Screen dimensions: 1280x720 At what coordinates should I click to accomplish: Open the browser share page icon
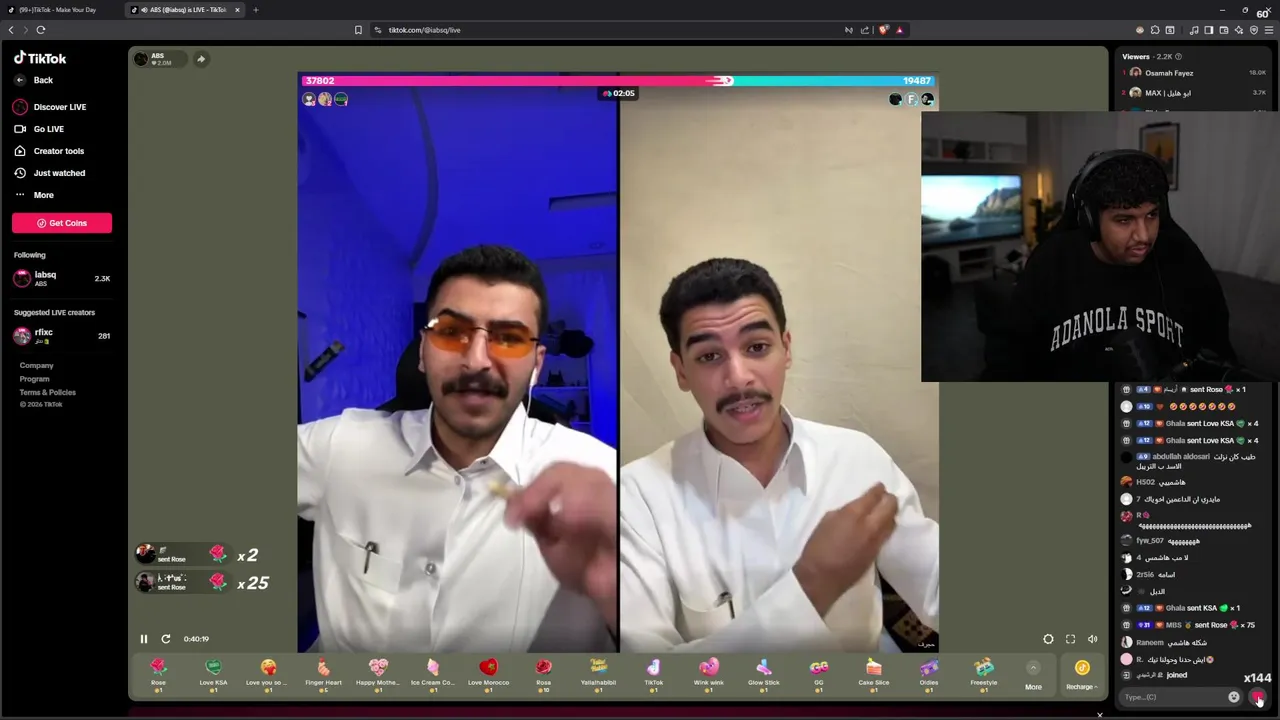(864, 30)
